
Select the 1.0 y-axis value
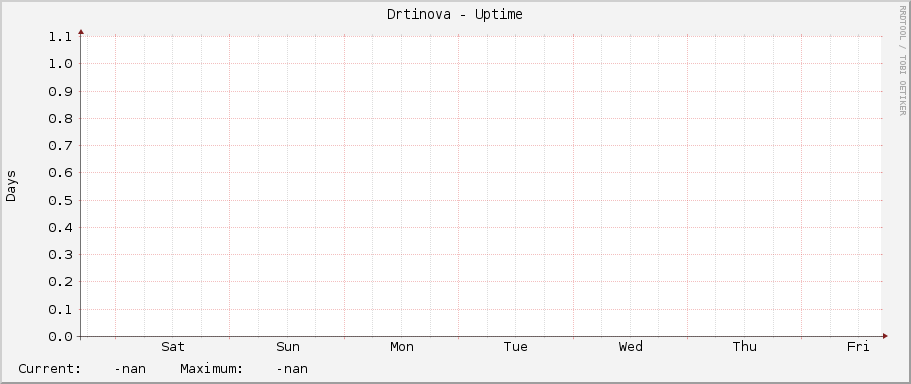point(60,64)
